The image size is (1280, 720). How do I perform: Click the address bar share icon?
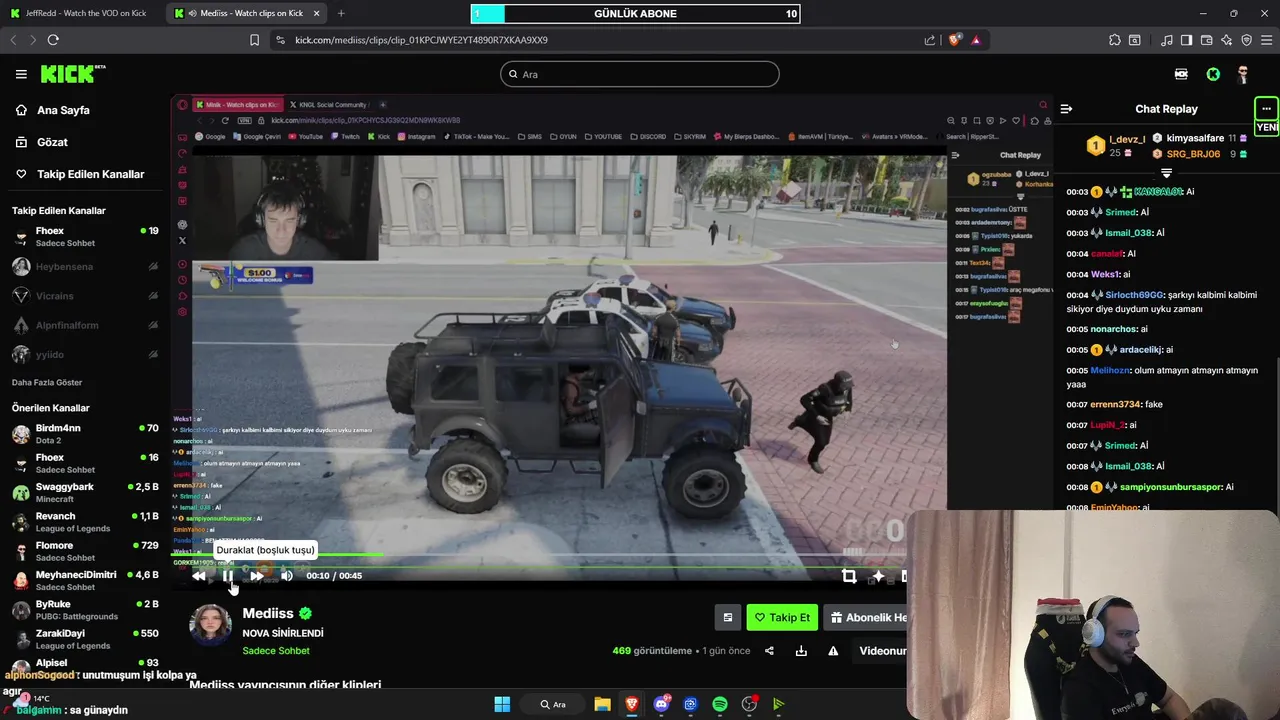pyautogui.click(x=930, y=40)
